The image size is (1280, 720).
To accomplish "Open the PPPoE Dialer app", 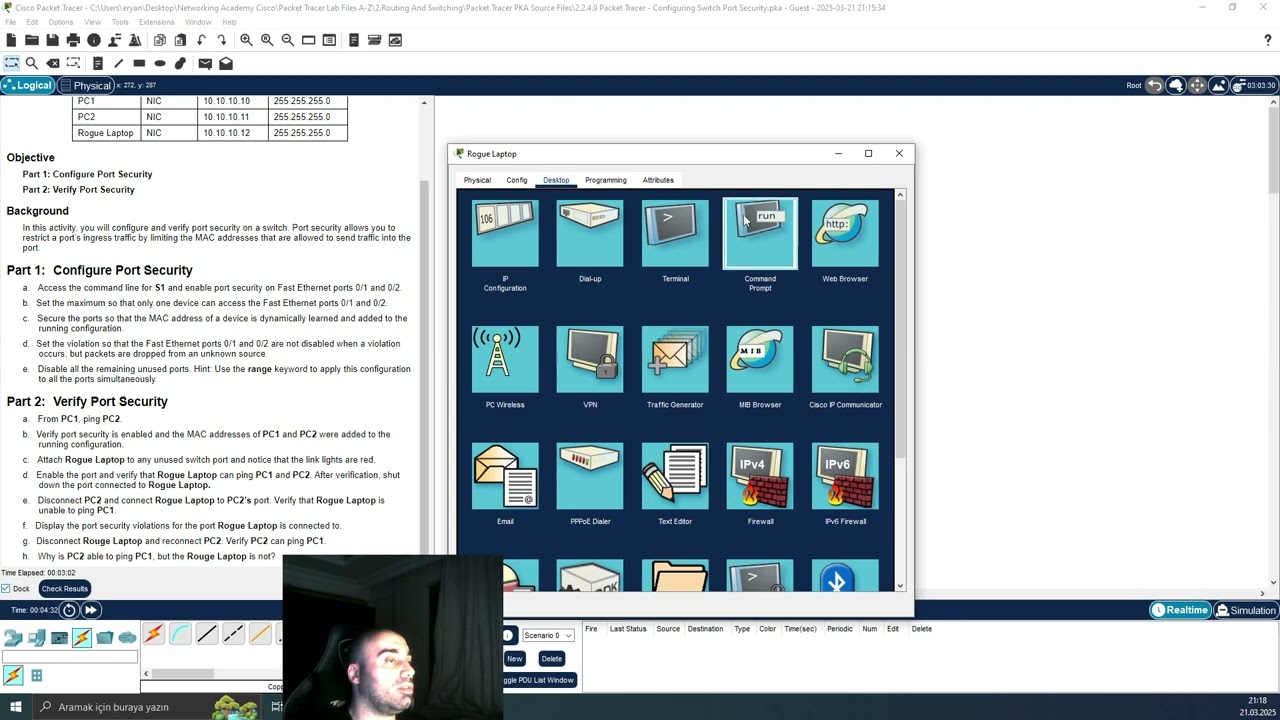I will click(590, 476).
